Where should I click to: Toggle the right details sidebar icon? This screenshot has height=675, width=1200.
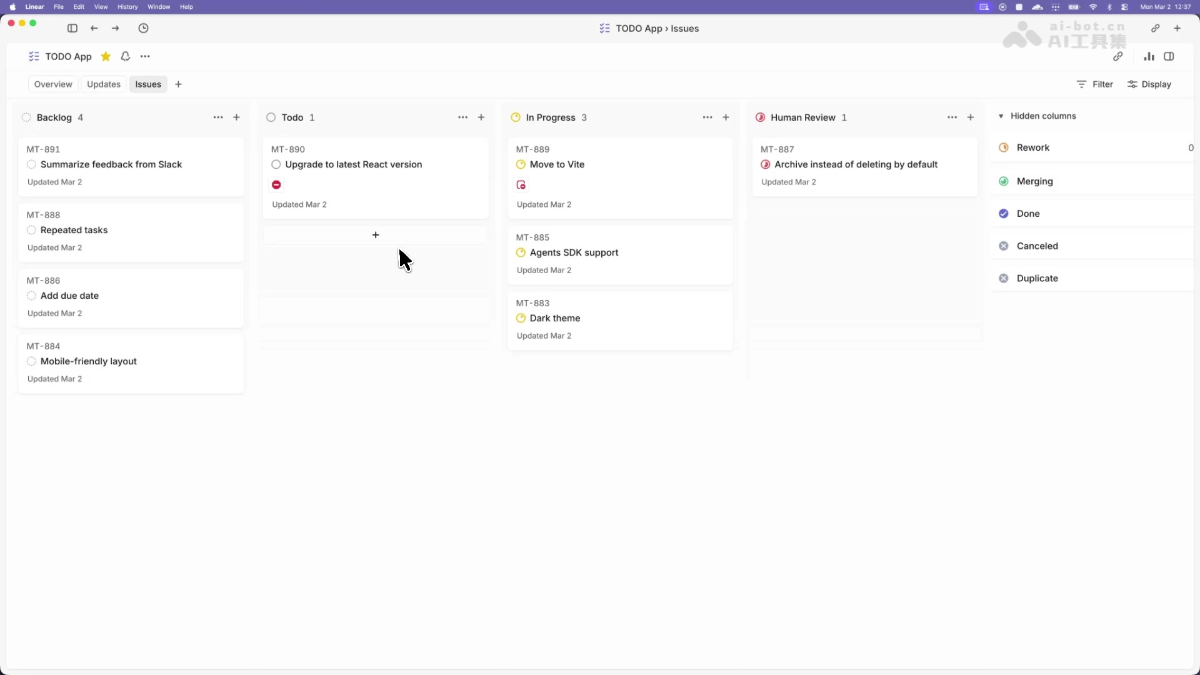[x=1169, y=57]
